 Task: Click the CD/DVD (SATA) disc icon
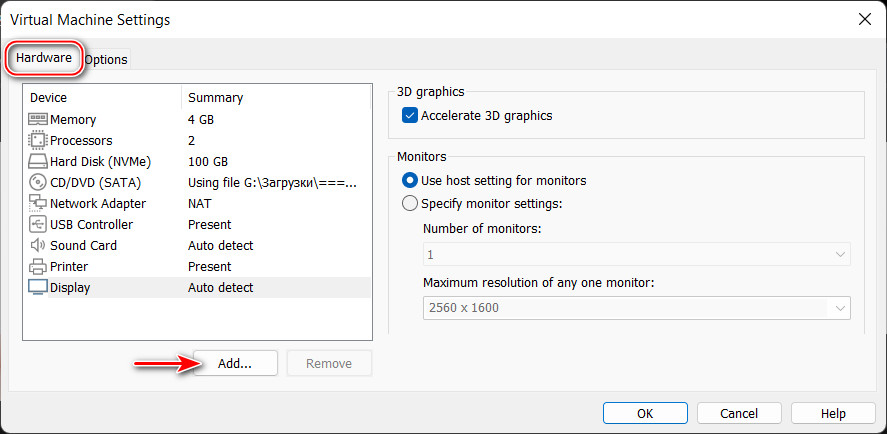point(38,183)
